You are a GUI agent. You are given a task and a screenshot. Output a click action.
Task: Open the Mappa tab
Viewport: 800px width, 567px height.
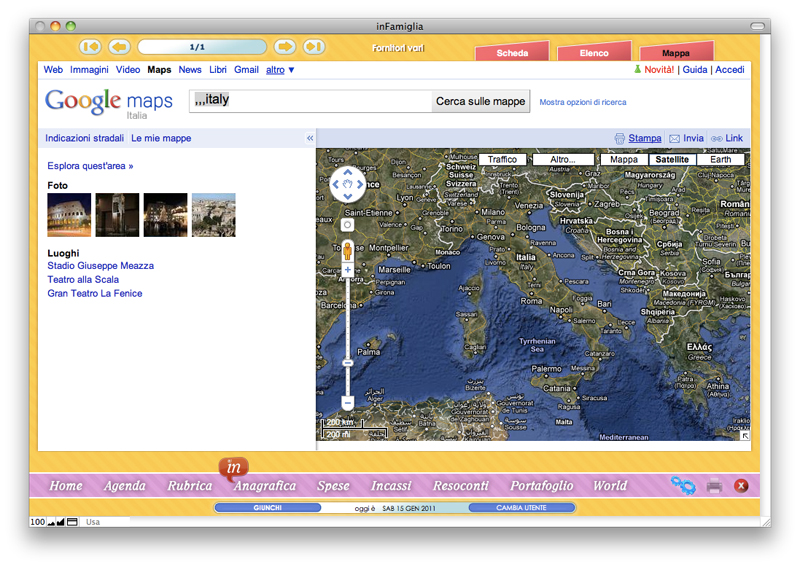[x=676, y=53]
